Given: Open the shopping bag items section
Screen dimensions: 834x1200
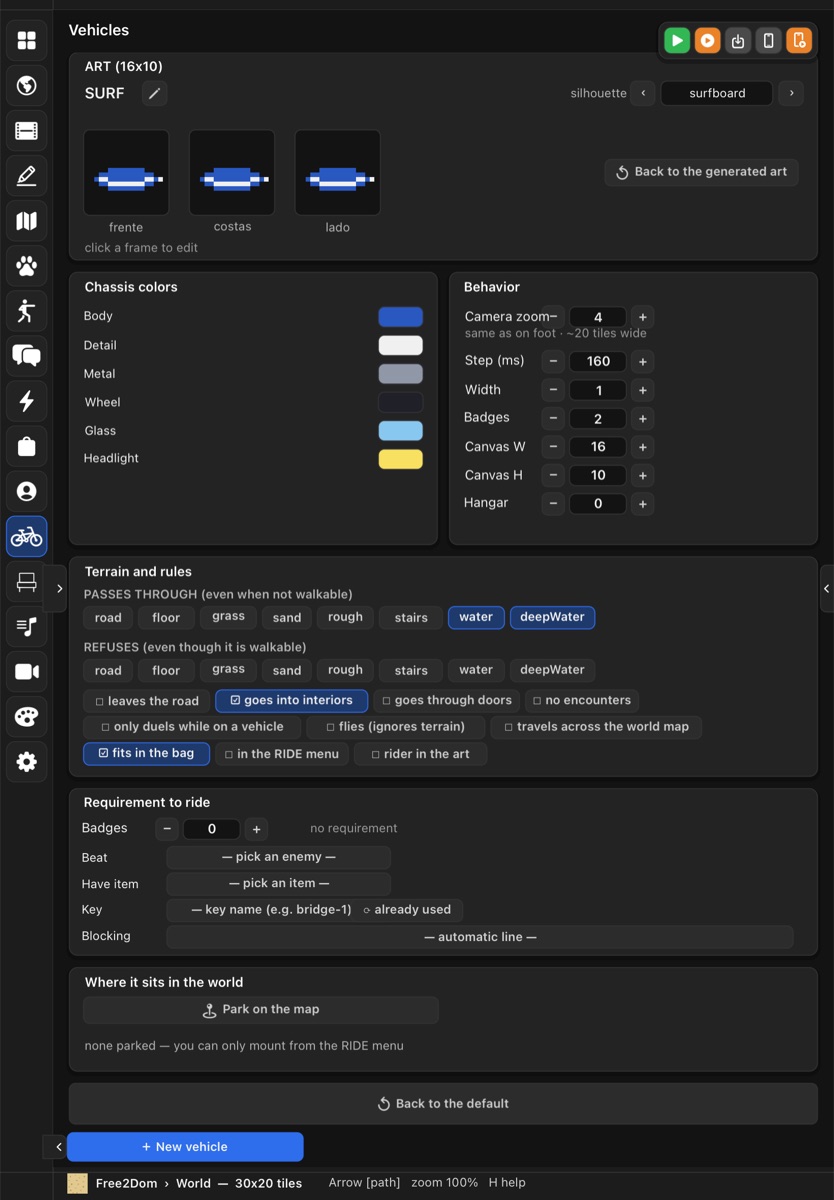Looking at the screenshot, I should (27, 446).
